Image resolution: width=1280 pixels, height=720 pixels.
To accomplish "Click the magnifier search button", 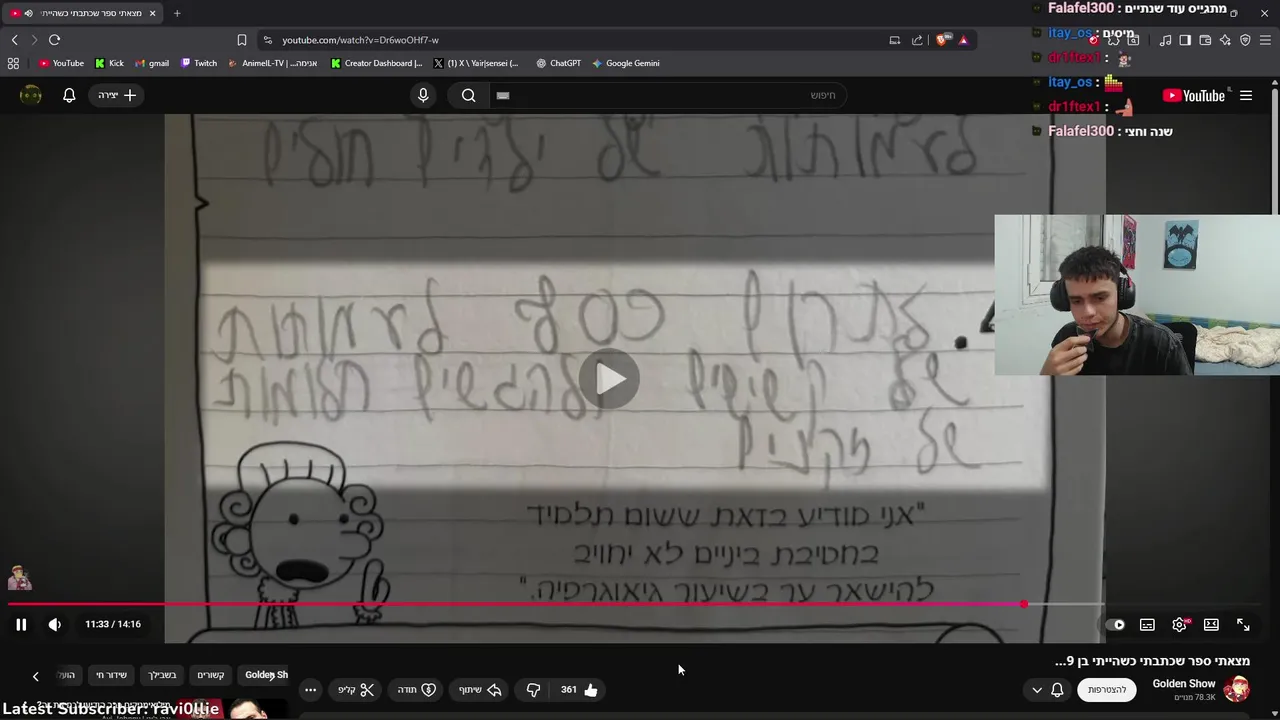I will (x=468, y=95).
